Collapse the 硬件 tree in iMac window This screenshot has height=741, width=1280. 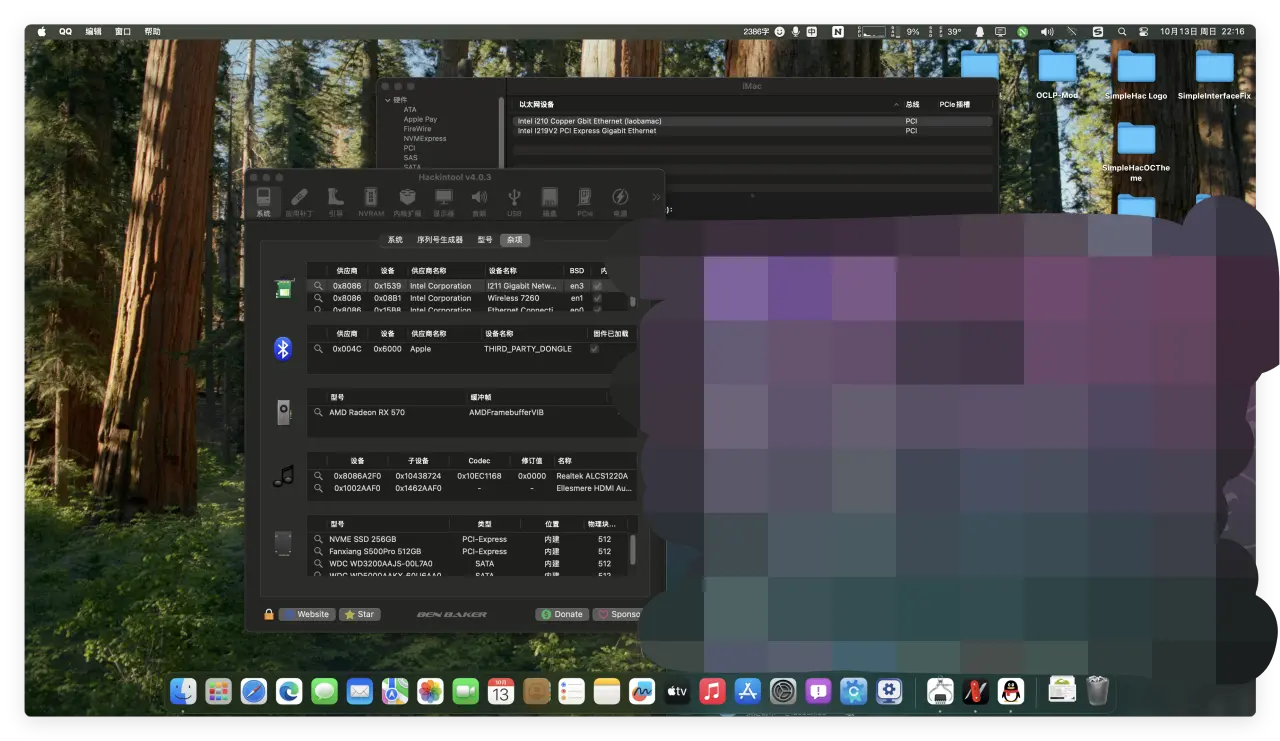(387, 100)
